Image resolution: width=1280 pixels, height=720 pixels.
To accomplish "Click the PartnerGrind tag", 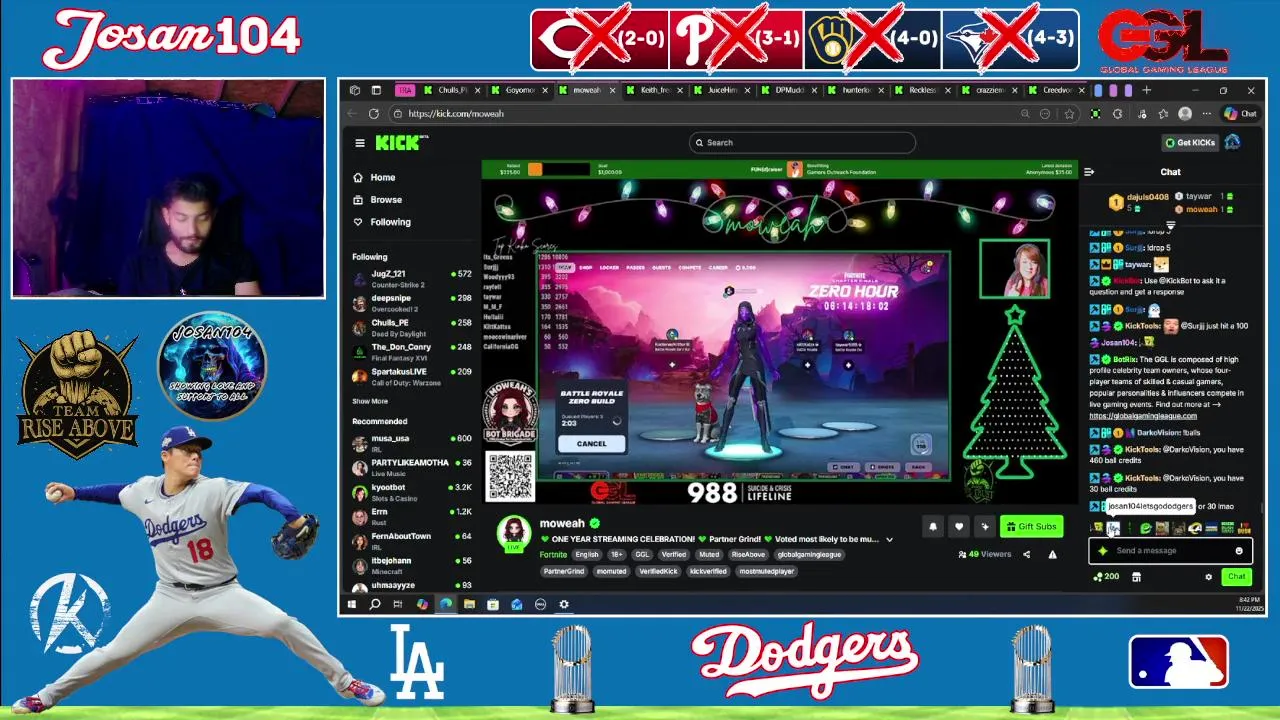I will click(x=565, y=571).
